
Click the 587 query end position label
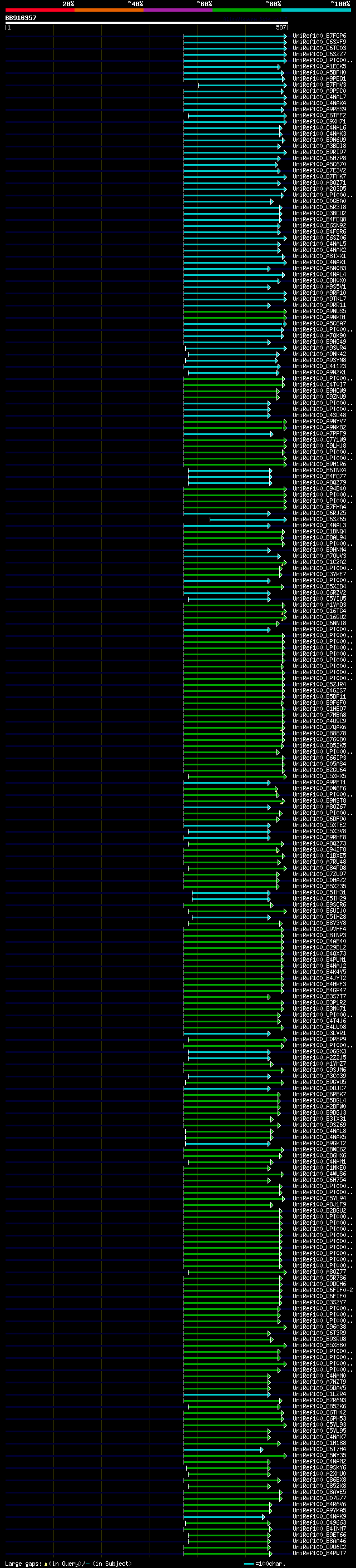click(280, 28)
